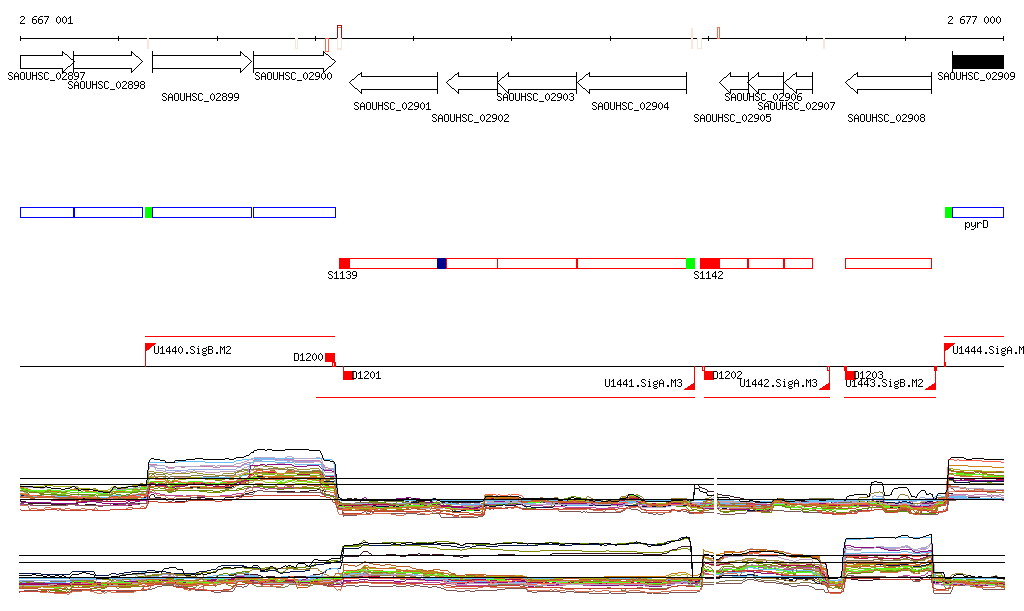
Task: Click the D1200 terminator red marker
Action: [x=330, y=357]
